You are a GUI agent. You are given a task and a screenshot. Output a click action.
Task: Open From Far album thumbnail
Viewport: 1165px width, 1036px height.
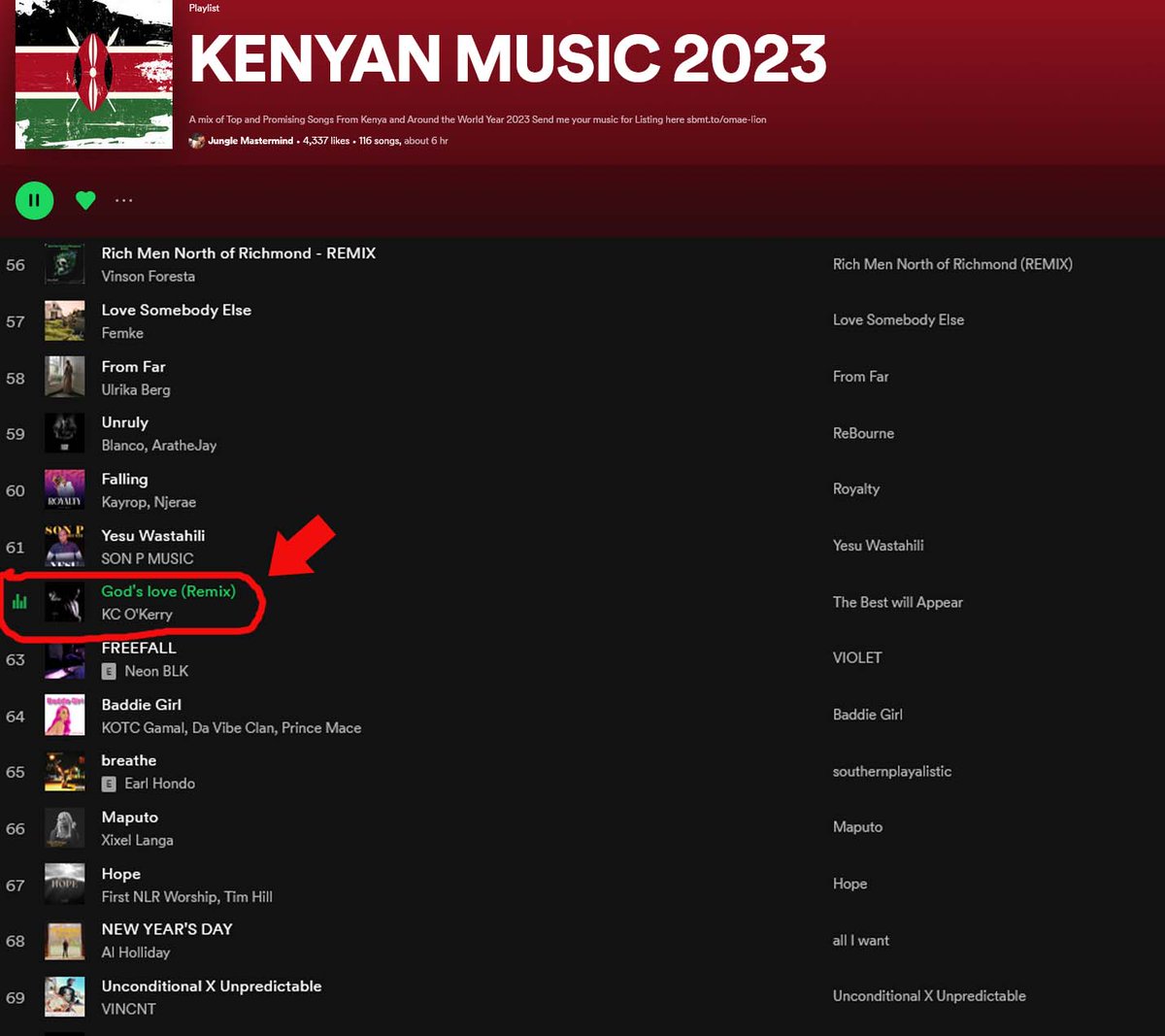65,377
